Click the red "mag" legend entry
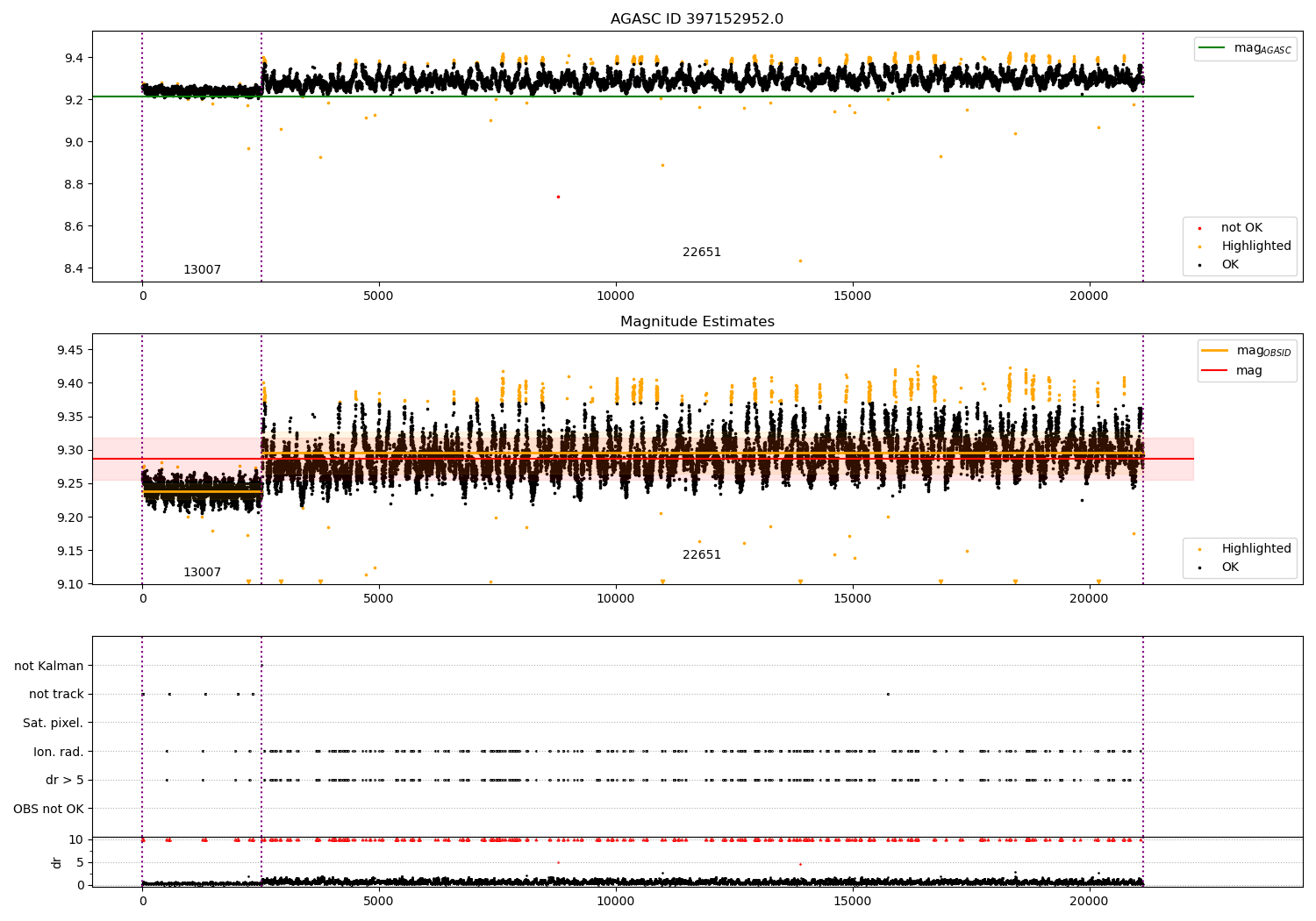 tap(1232, 371)
